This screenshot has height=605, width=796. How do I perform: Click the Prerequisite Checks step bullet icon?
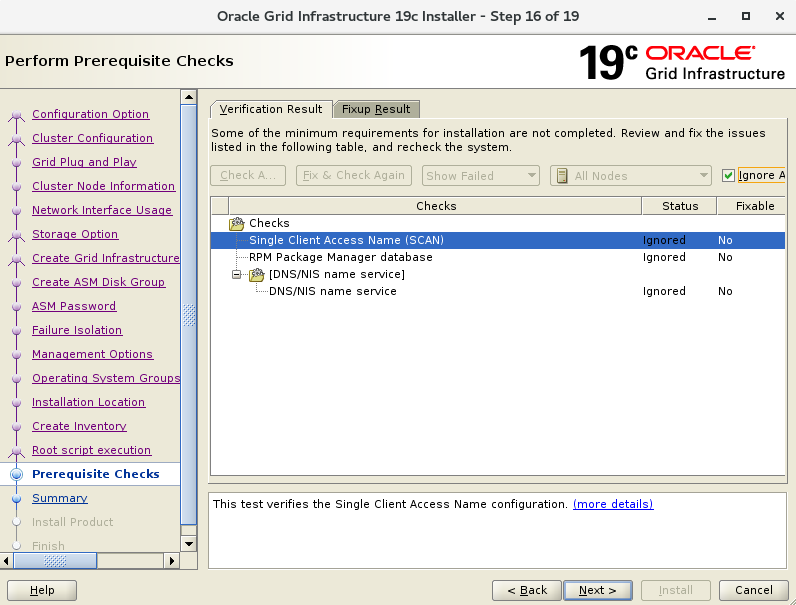pyautogui.click(x=16, y=474)
